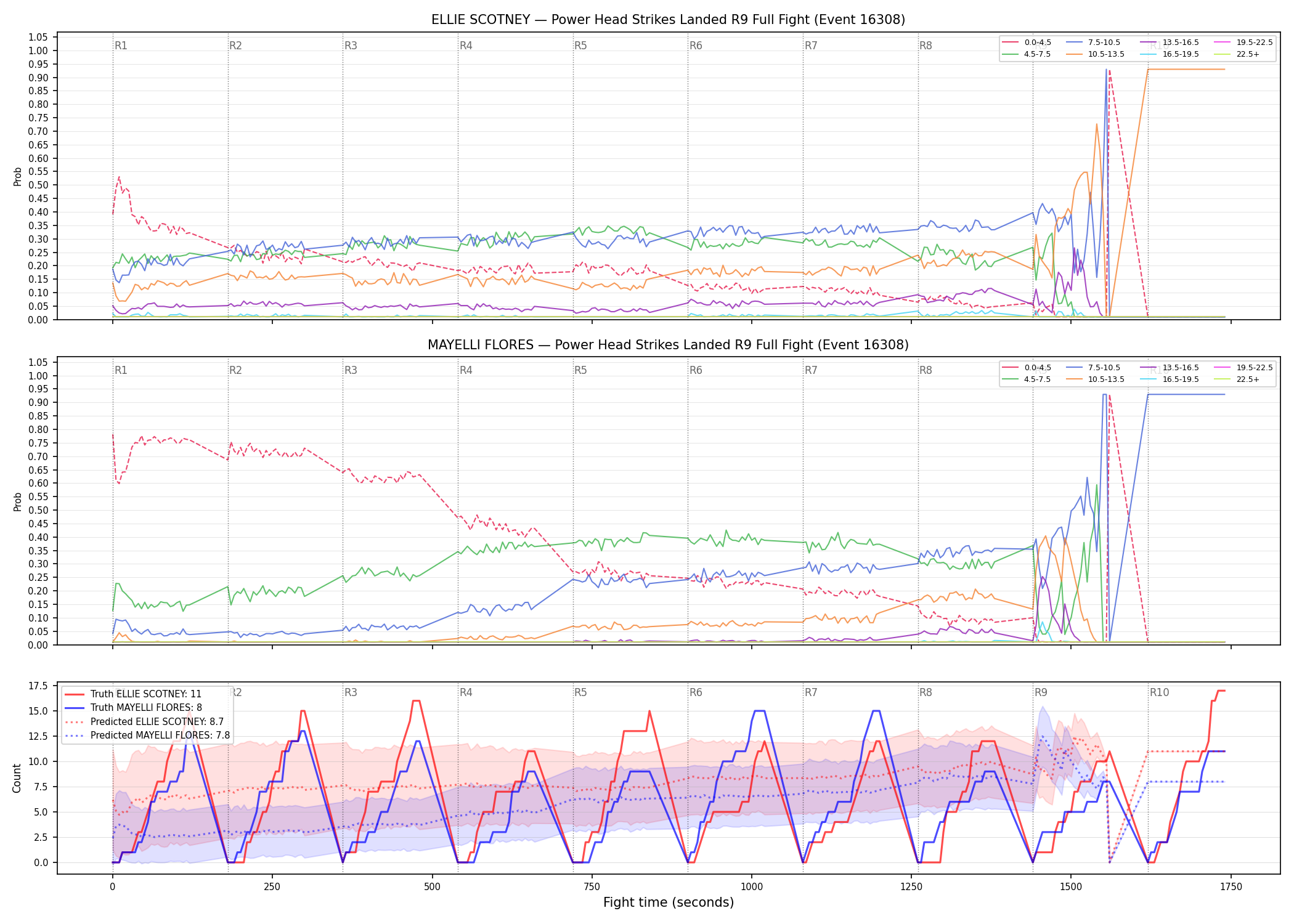Image resolution: width=1294 pixels, height=924 pixels.
Task: Select '7.5-10.5' legend entry in MAYELLI FLORES chart
Action: 1095,368
